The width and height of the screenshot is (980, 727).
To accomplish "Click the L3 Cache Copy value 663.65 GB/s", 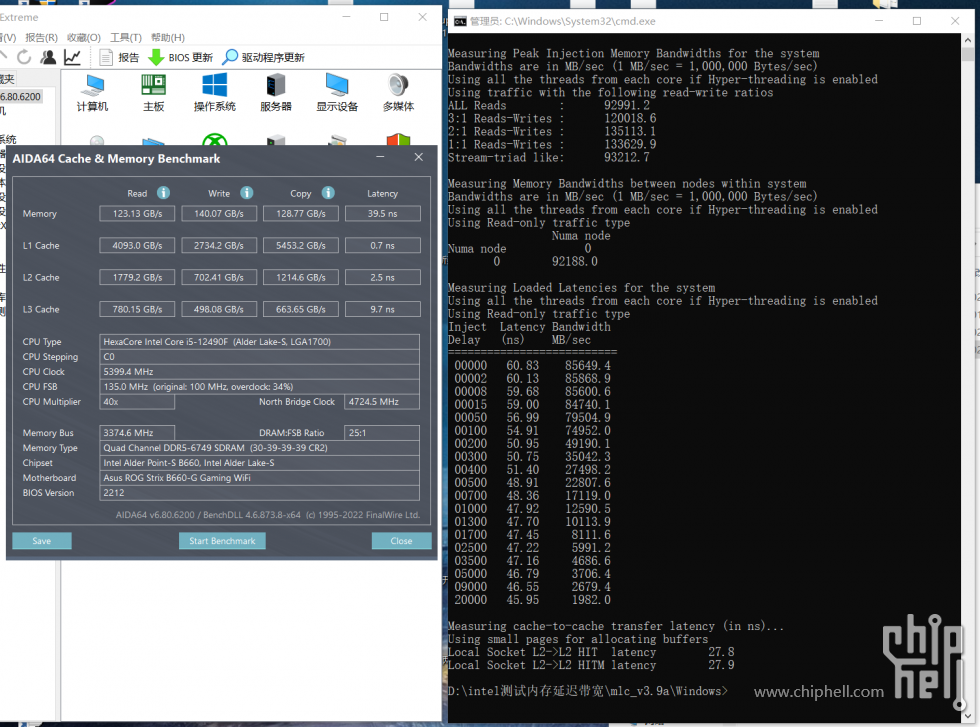I will coord(301,309).
